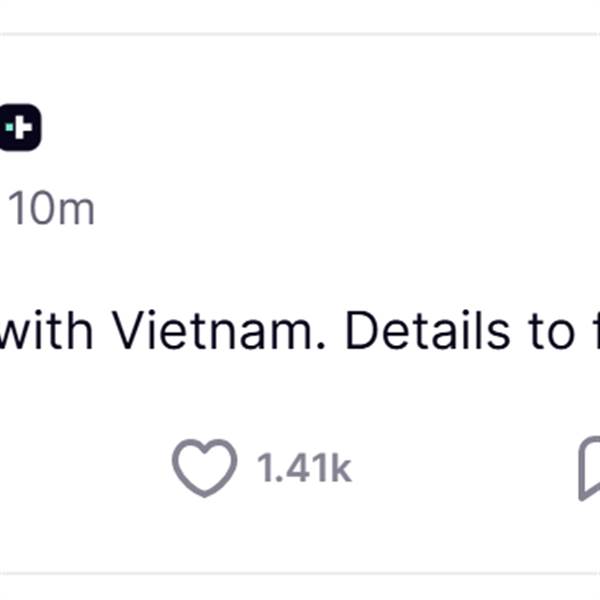Viewport: 600px width, 600px height.
Task: Click the heart outline next to 1.41k
Action: (x=204, y=468)
